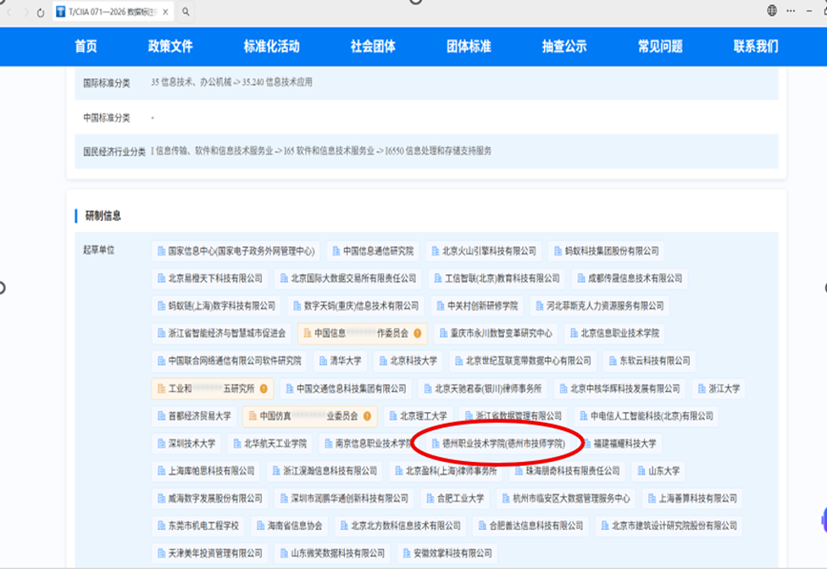Click document icon beside 浙江大学
This screenshot has width=827, height=569.
click(x=701, y=389)
